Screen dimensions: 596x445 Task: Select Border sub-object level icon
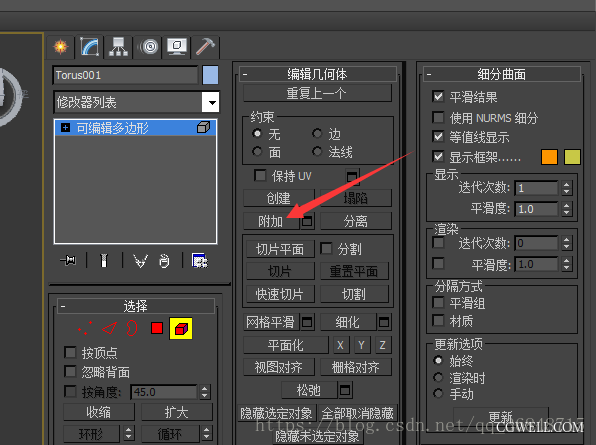click(132, 328)
